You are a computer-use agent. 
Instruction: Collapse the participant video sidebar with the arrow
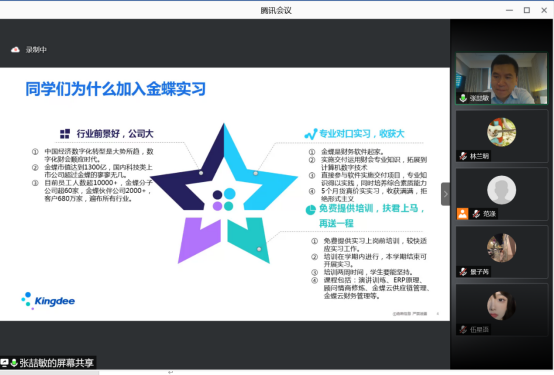click(x=446, y=194)
